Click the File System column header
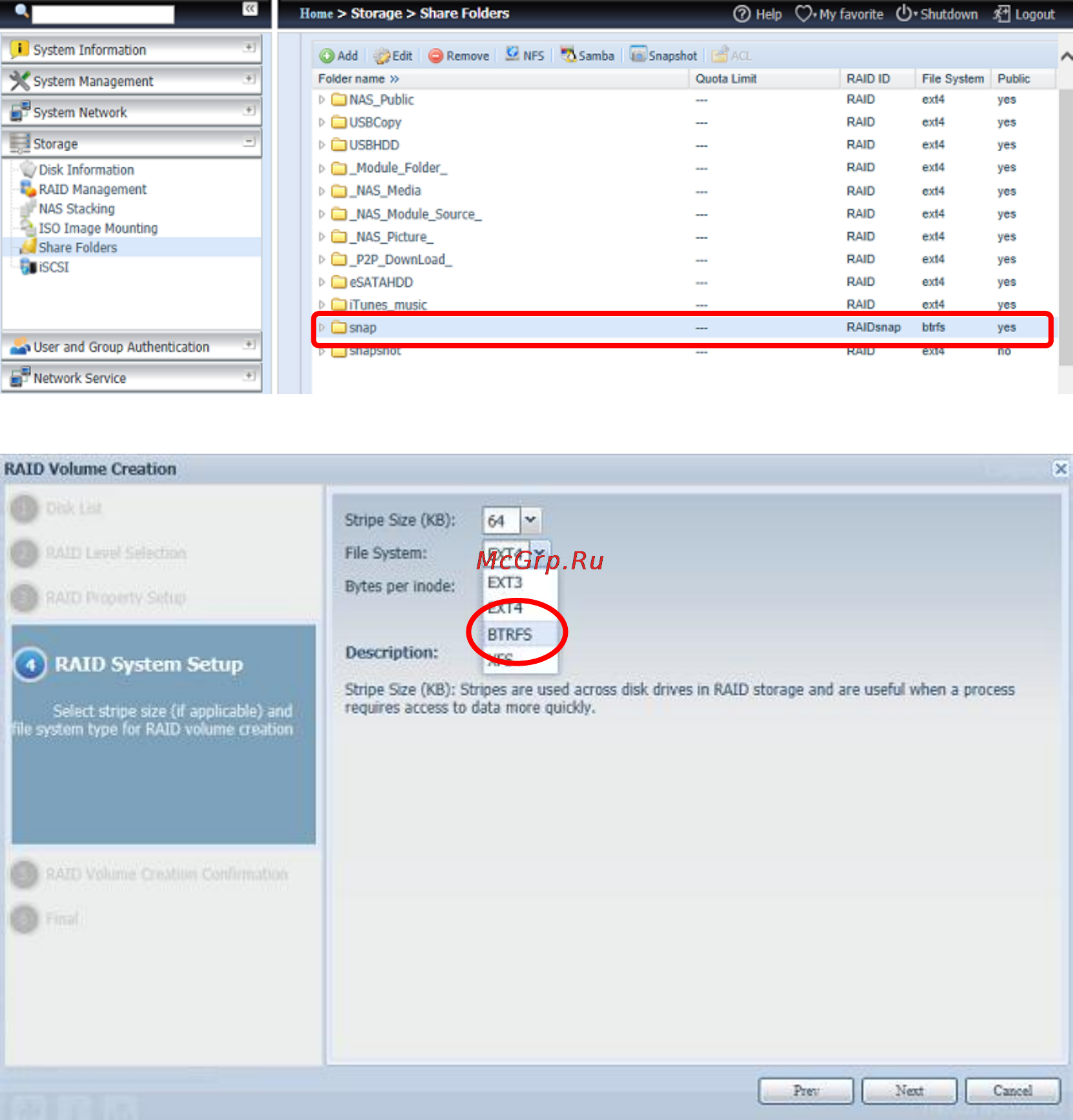 [953, 79]
